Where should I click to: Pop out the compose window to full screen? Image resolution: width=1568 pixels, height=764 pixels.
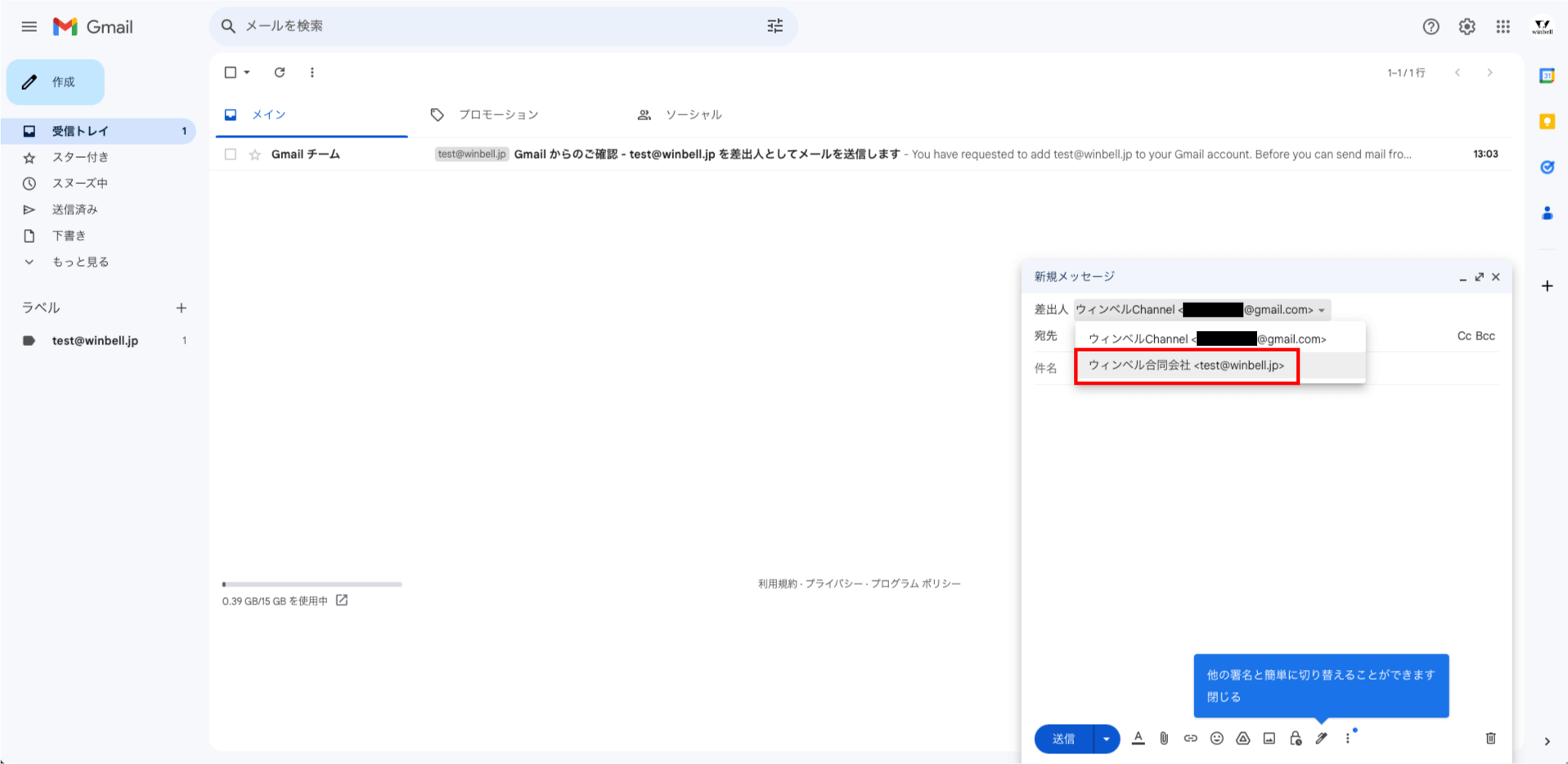[1479, 277]
